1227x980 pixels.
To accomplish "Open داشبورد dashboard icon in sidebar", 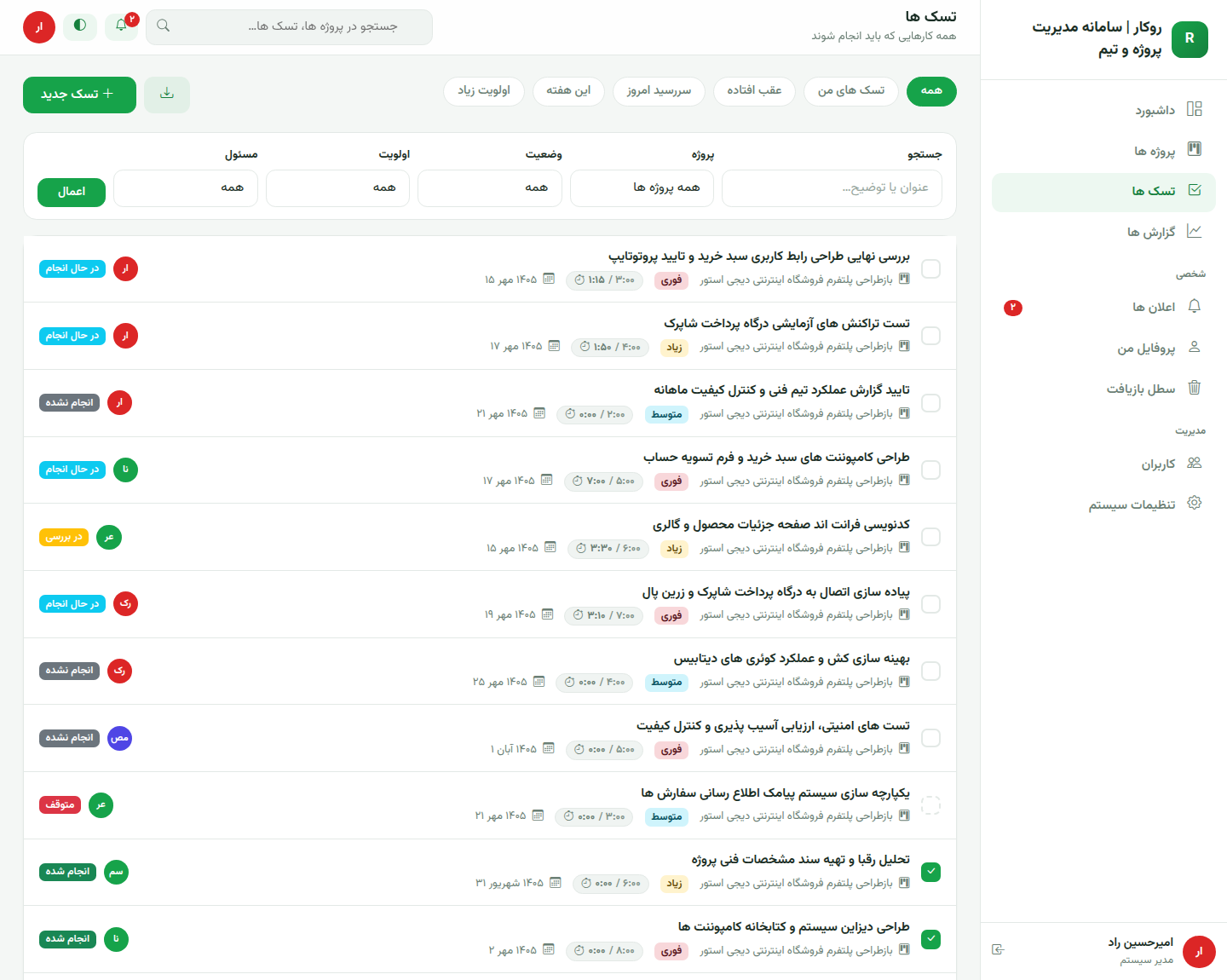I will click(x=1195, y=109).
